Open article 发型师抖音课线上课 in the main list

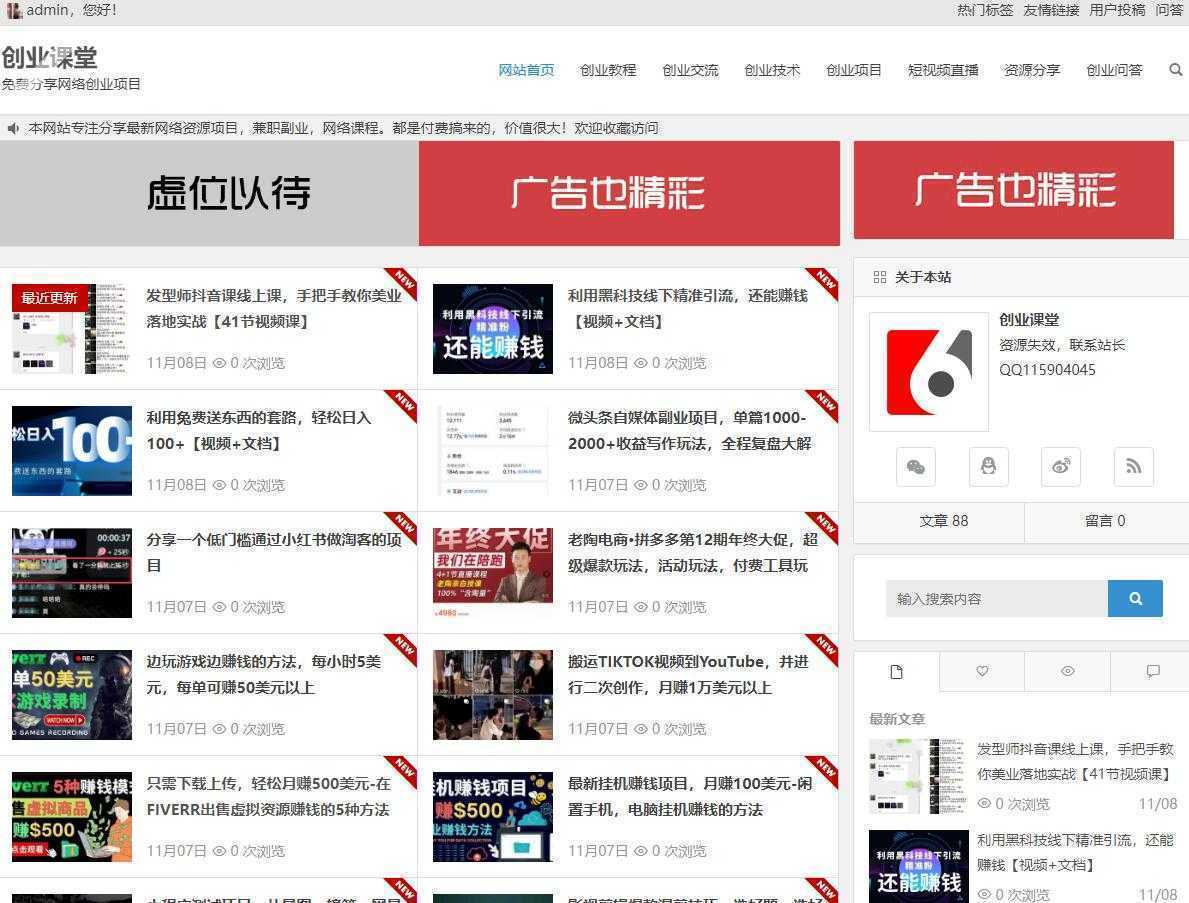274,309
